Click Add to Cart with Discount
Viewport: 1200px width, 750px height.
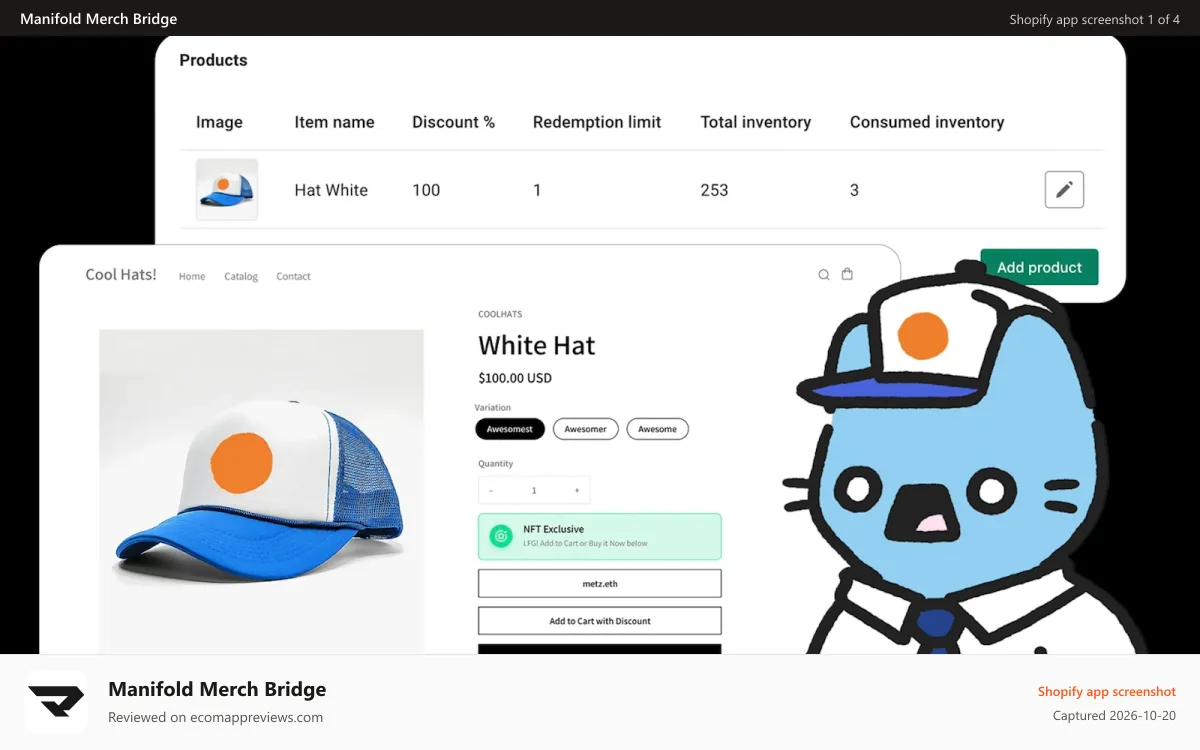coord(600,621)
